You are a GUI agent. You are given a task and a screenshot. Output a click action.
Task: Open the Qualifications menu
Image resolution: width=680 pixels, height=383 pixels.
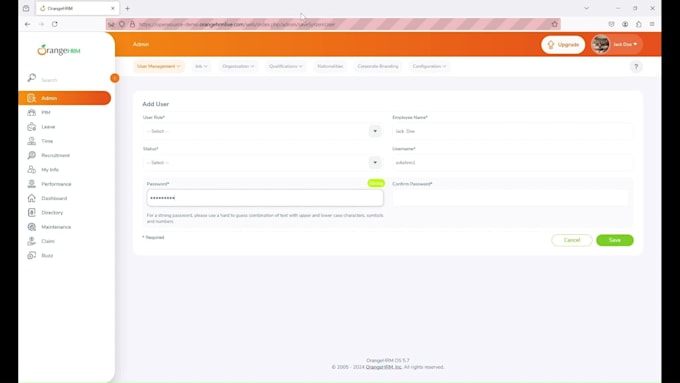click(x=285, y=66)
